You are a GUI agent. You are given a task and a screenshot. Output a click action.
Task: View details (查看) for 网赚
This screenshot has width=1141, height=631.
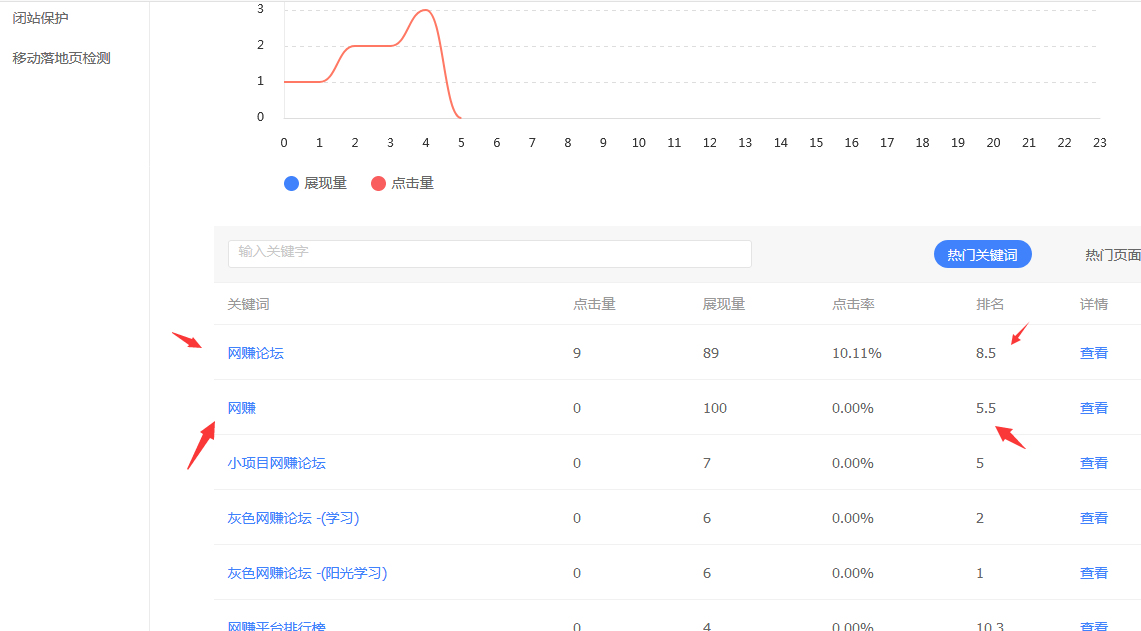(1094, 407)
